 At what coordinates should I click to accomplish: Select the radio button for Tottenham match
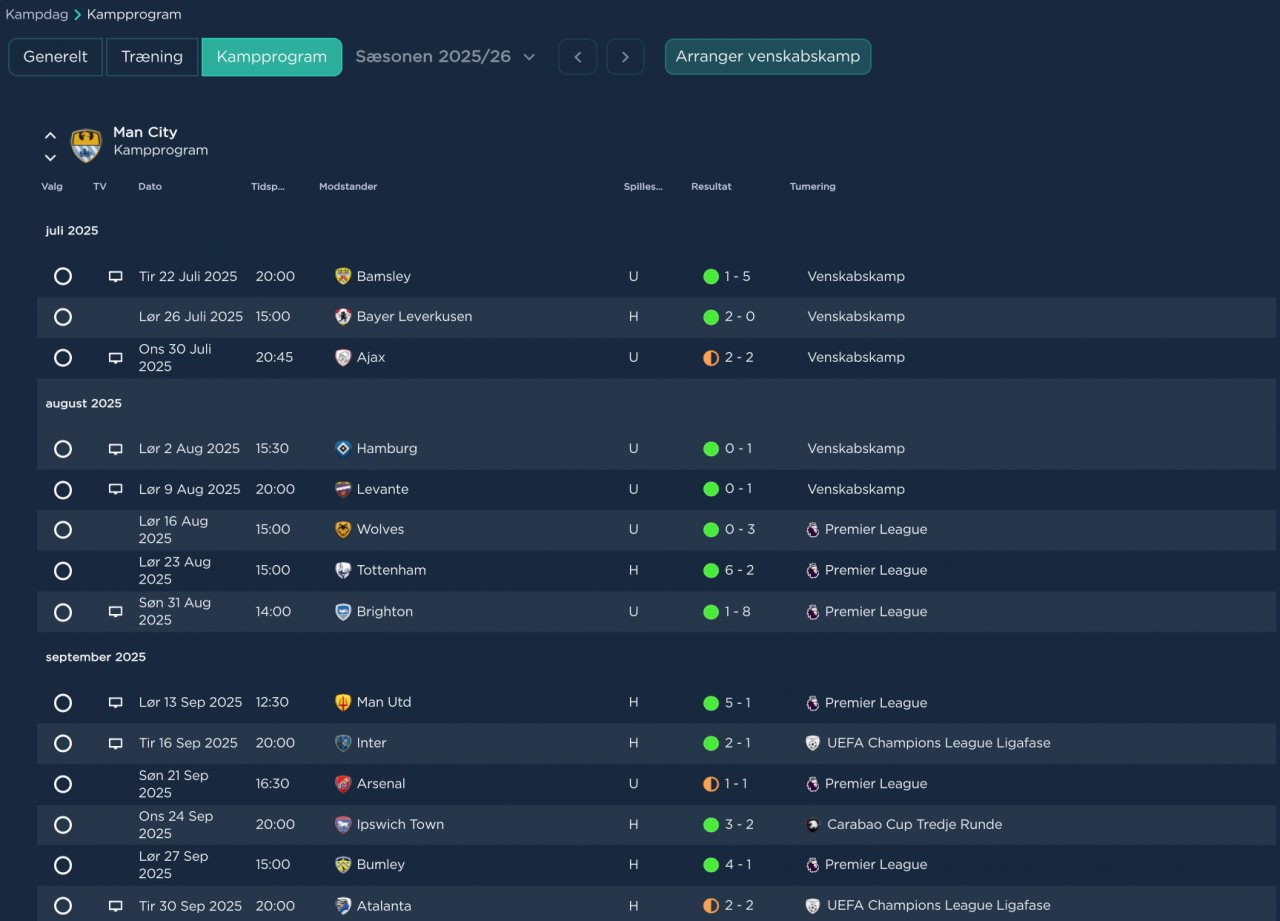point(63,571)
